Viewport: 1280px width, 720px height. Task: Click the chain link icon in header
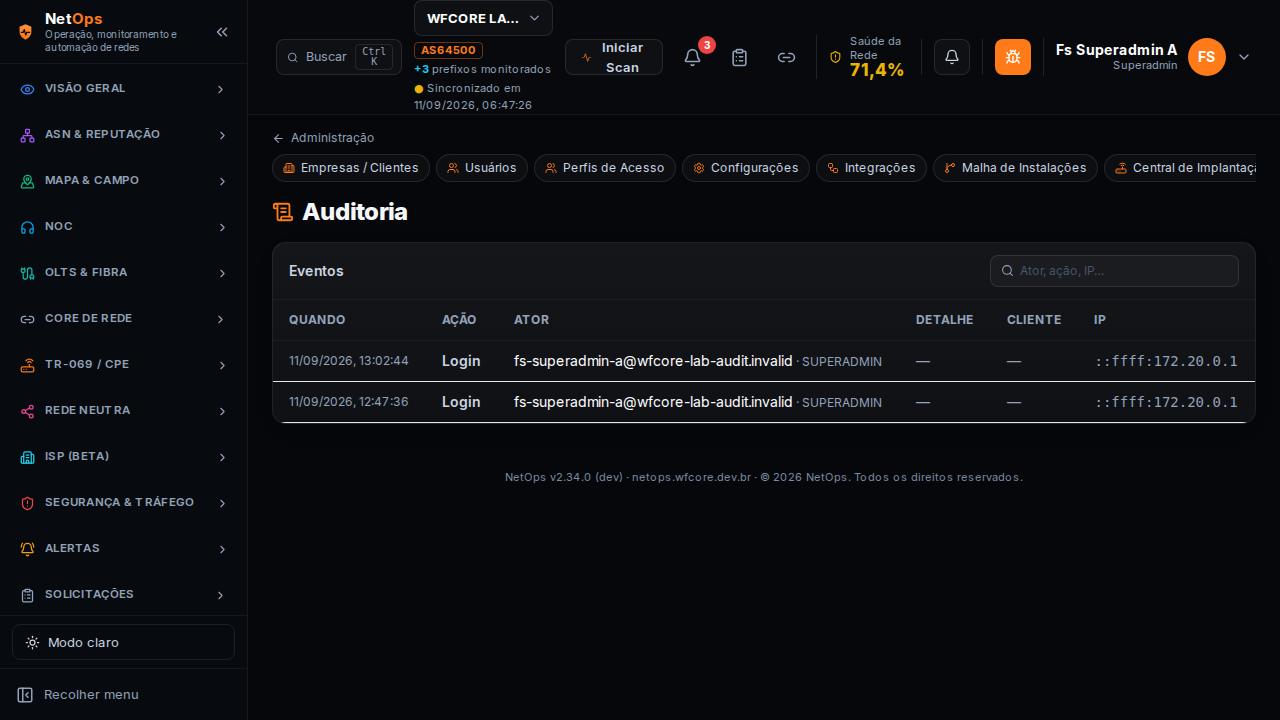point(787,57)
